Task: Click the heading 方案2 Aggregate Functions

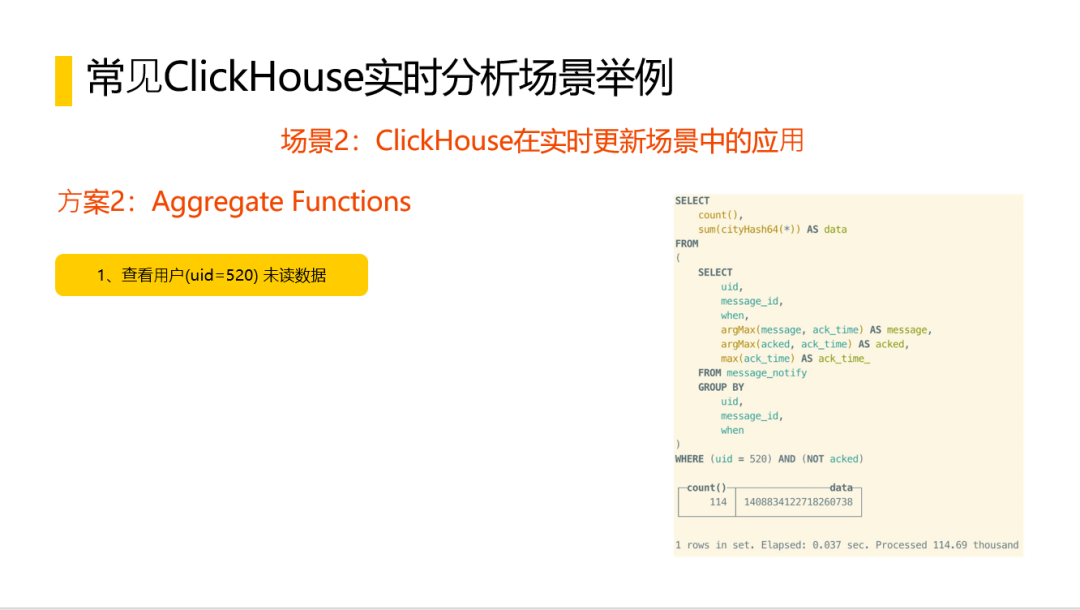Action: pyautogui.click(x=234, y=202)
